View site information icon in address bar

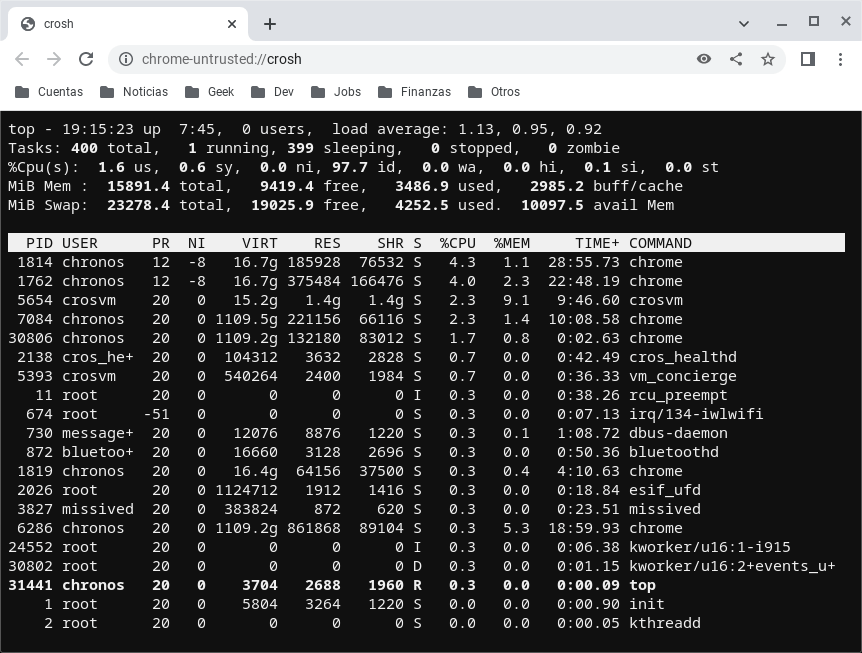126,59
